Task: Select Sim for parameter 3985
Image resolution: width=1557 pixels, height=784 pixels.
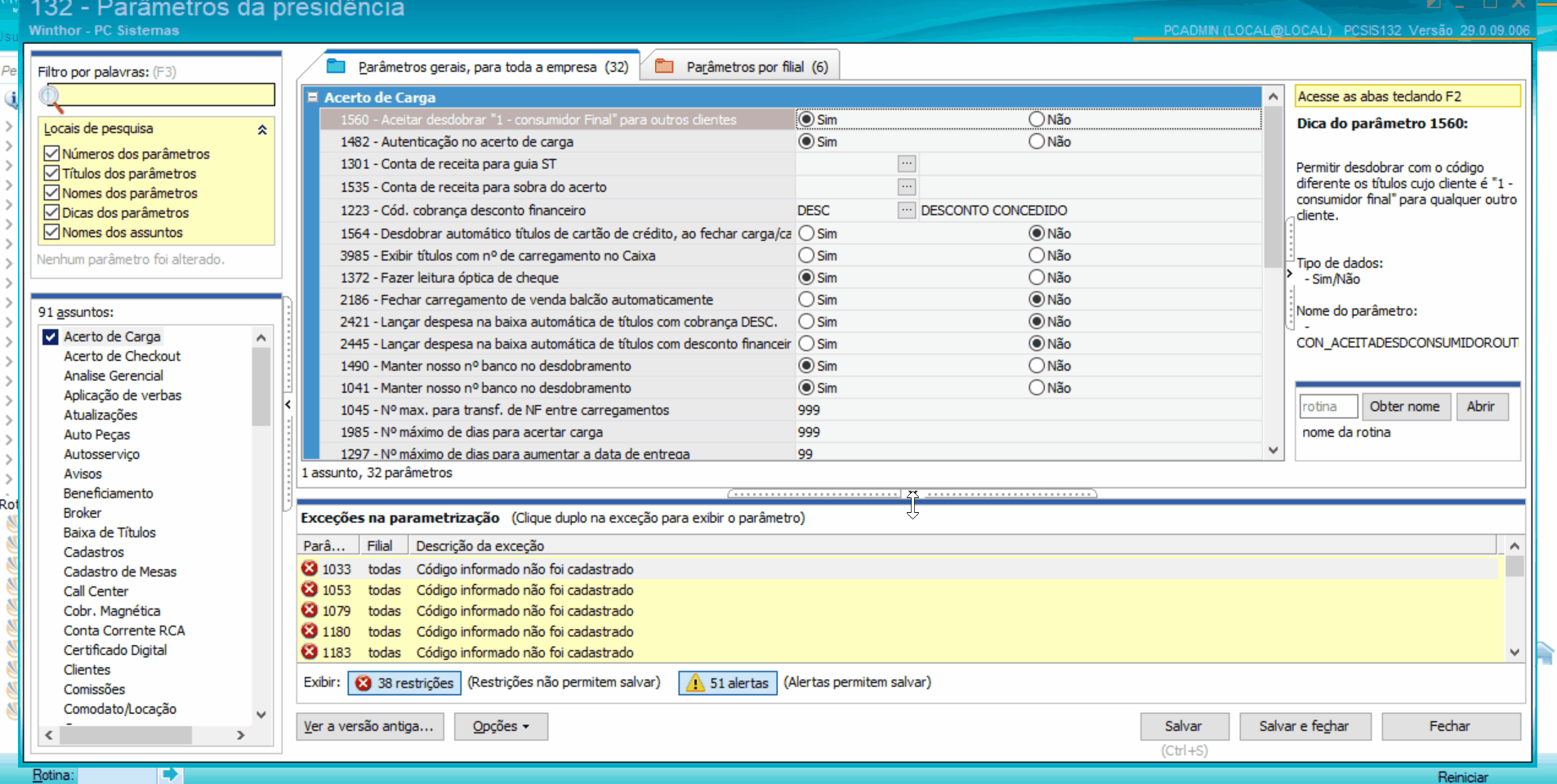Action: (x=806, y=256)
